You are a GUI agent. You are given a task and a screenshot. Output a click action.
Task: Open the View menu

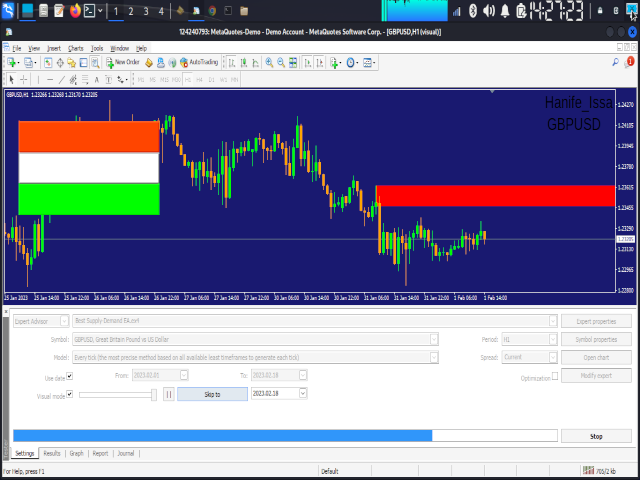34,48
